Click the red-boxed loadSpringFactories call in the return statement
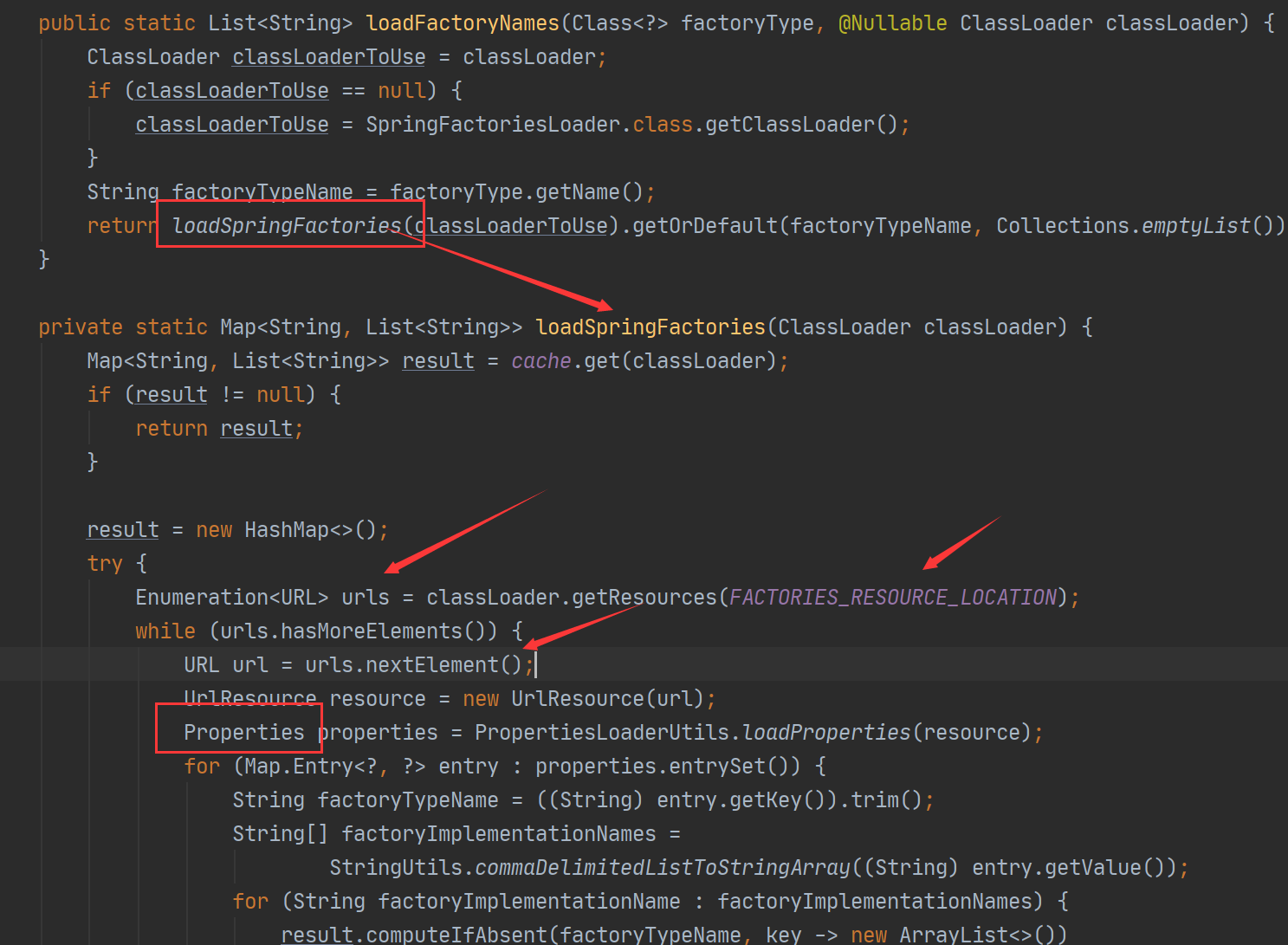This screenshot has width=1288, height=945. [287, 226]
